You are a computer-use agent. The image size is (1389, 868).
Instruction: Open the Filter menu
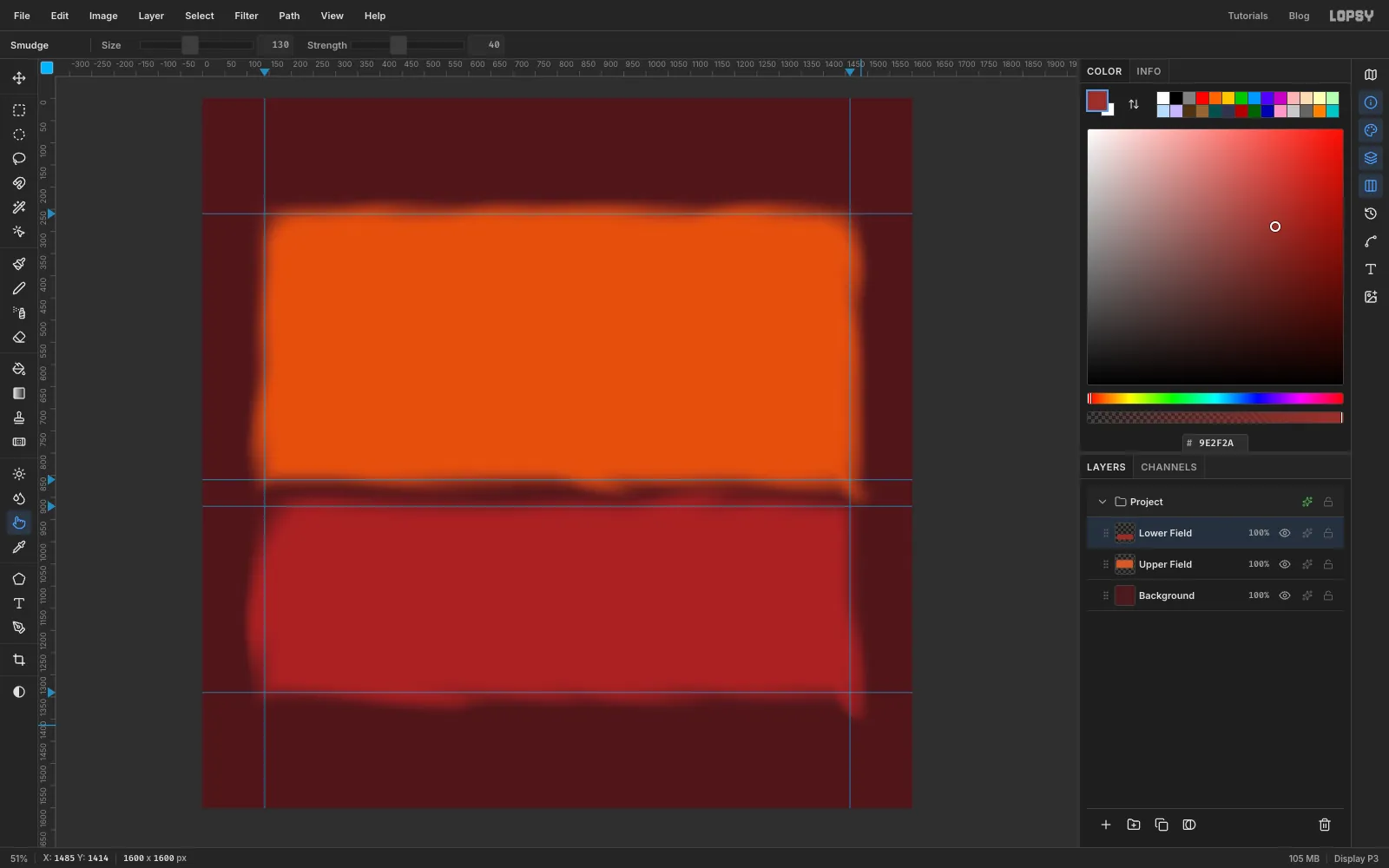tap(247, 16)
